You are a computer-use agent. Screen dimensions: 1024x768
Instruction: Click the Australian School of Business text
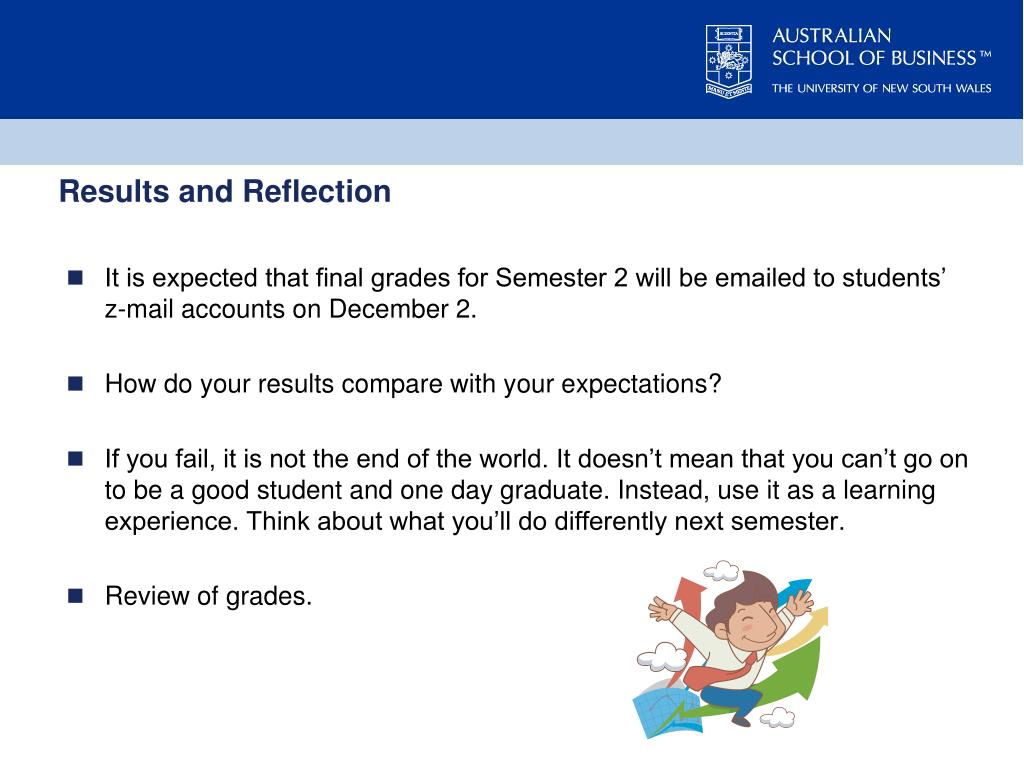[x=881, y=46]
